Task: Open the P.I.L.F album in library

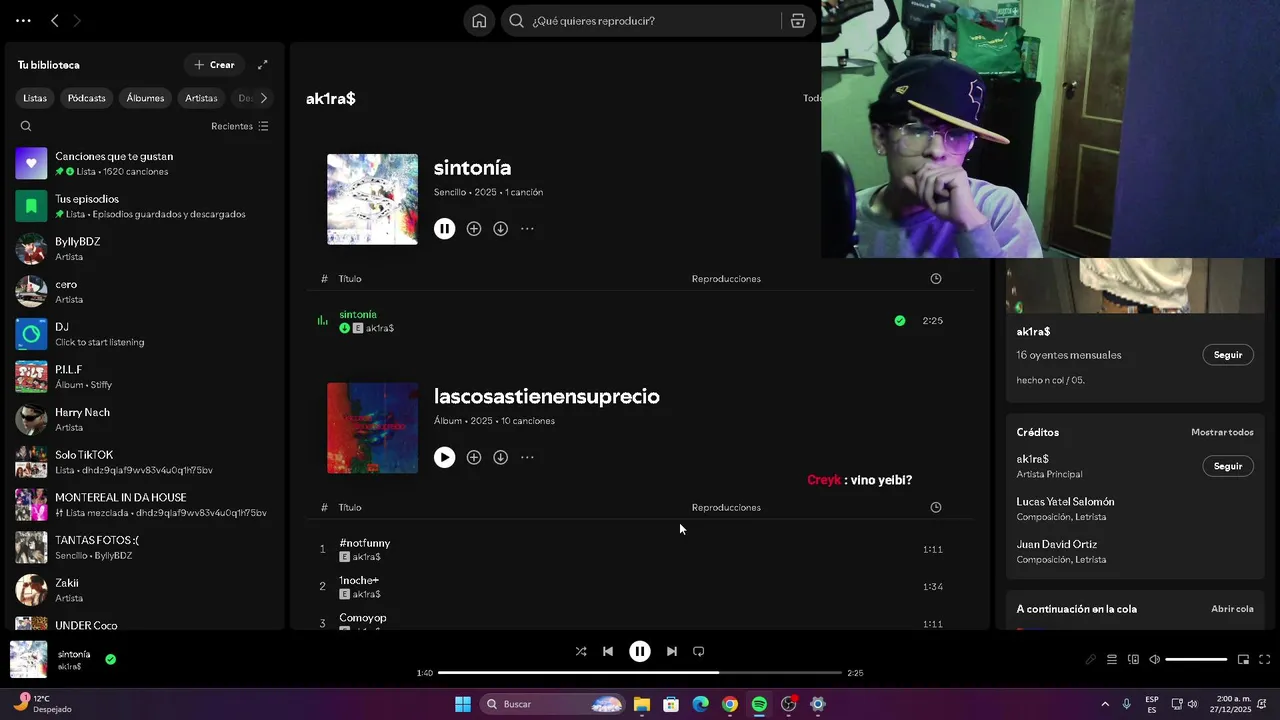Action: point(144,377)
